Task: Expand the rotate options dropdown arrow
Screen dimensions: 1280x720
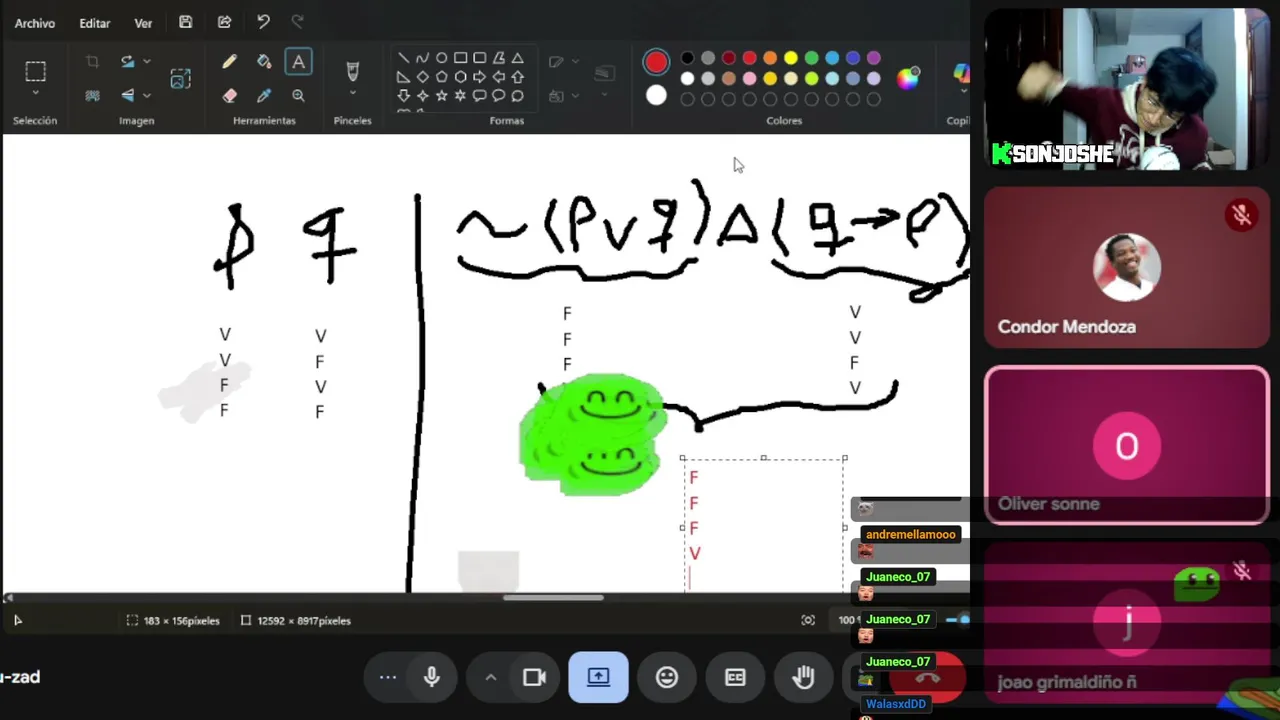Action: [147, 62]
